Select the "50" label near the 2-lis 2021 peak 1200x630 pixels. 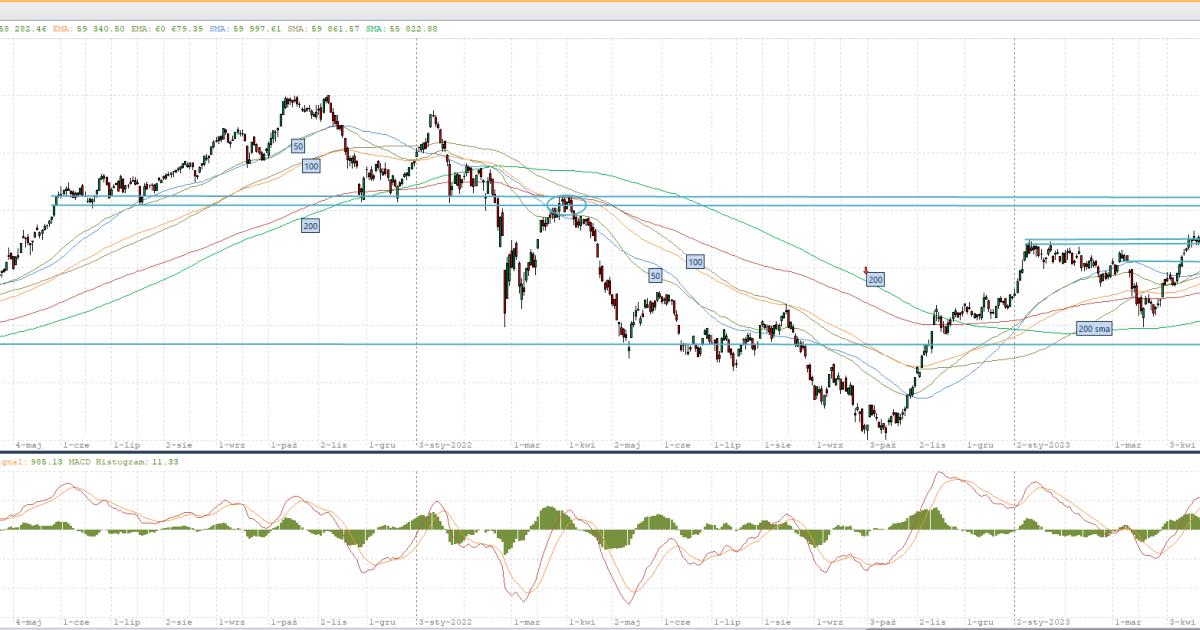point(298,146)
